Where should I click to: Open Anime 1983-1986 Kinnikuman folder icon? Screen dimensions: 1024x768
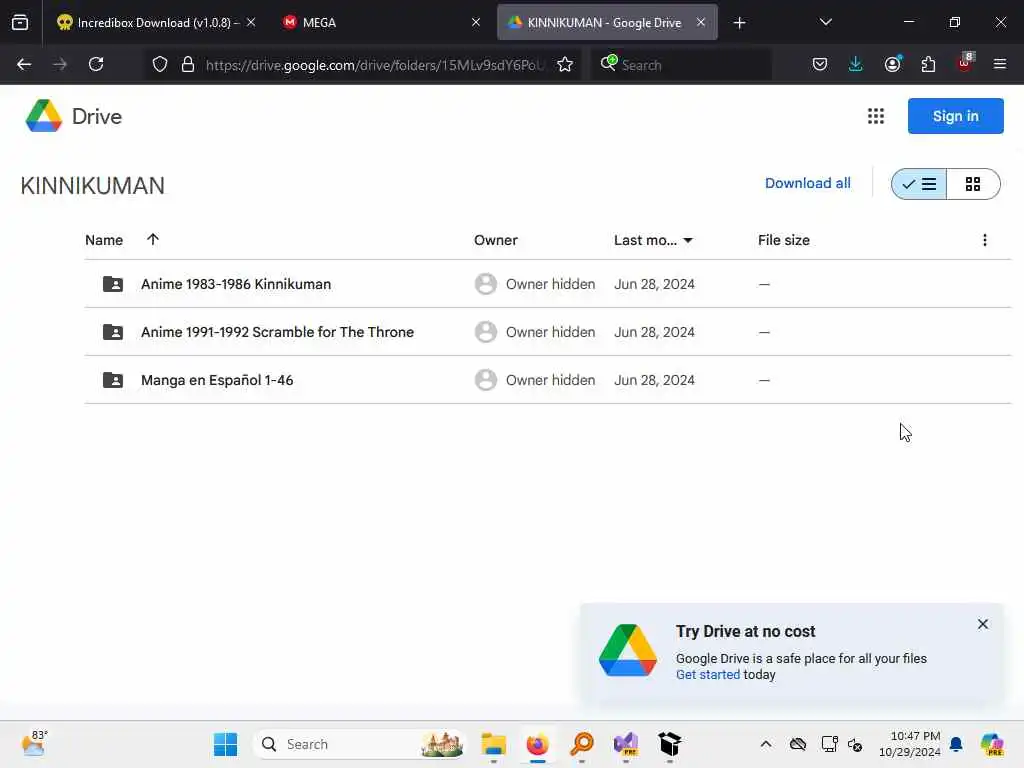(113, 284)
